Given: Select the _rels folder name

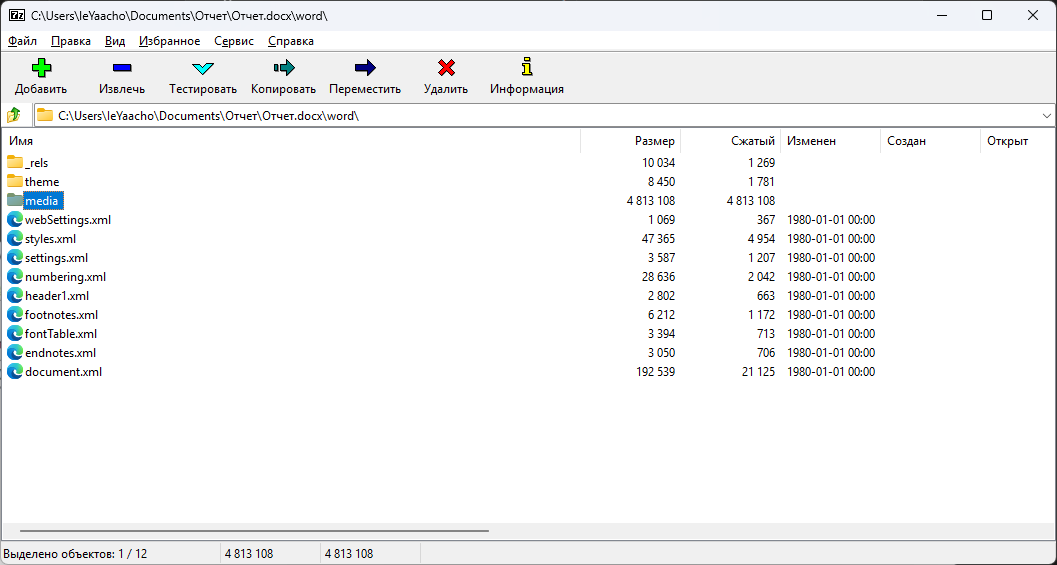Looking at the screenshot, I should point(36,162).
